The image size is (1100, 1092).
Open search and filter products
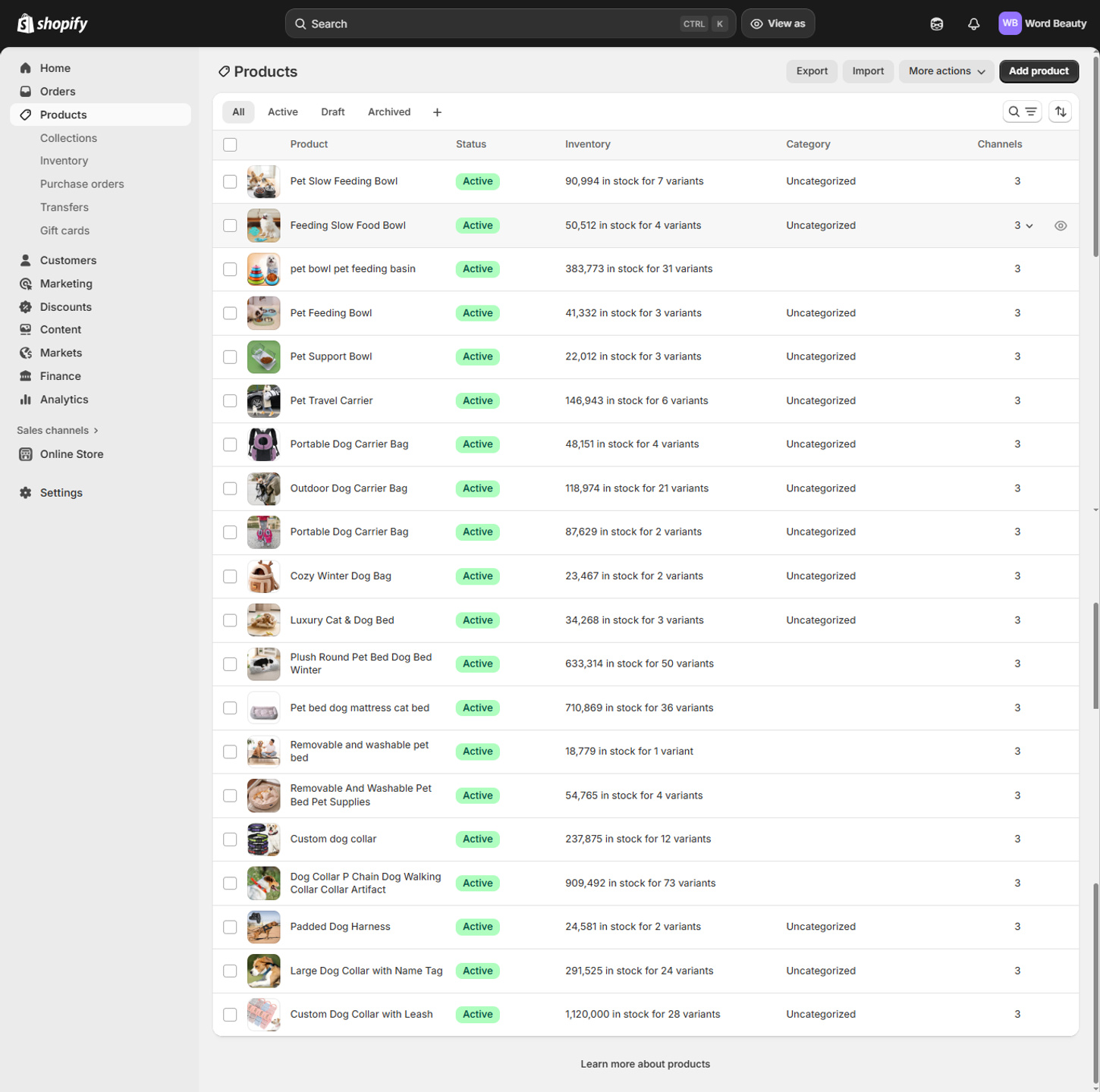[1022, 111]
